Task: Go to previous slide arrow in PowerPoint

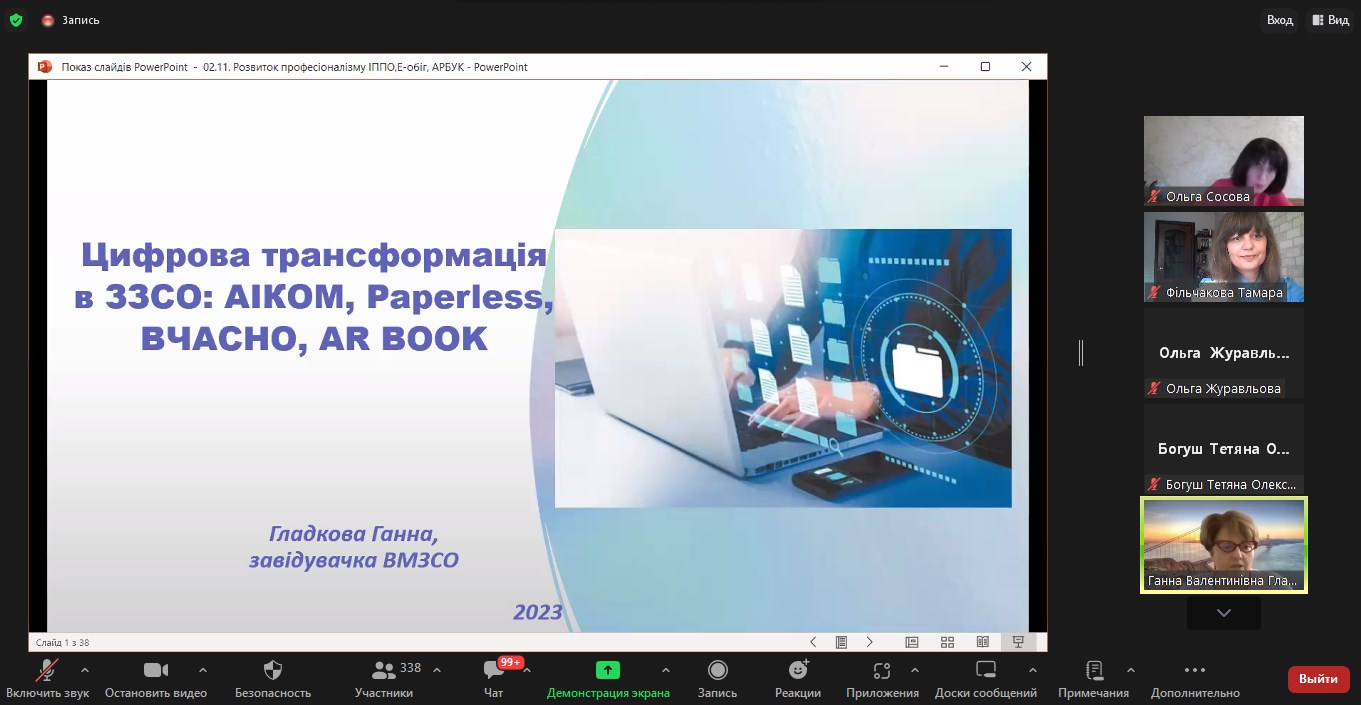Action: pyautogui.click(x=813, y=642)
